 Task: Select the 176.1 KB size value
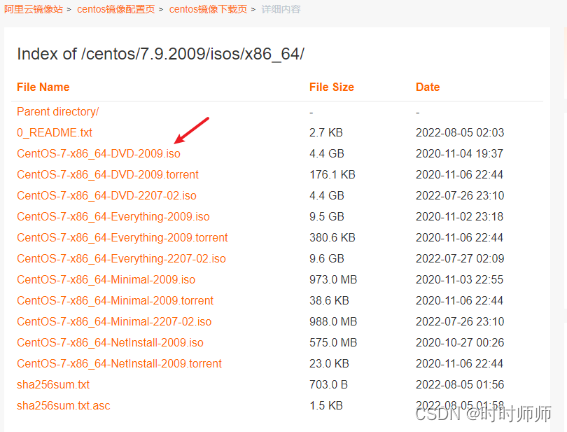tap(332, 175)
